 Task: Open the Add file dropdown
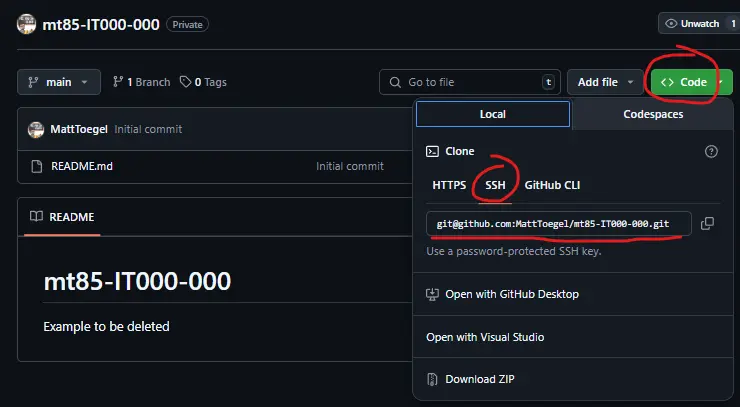pos(605,82)
